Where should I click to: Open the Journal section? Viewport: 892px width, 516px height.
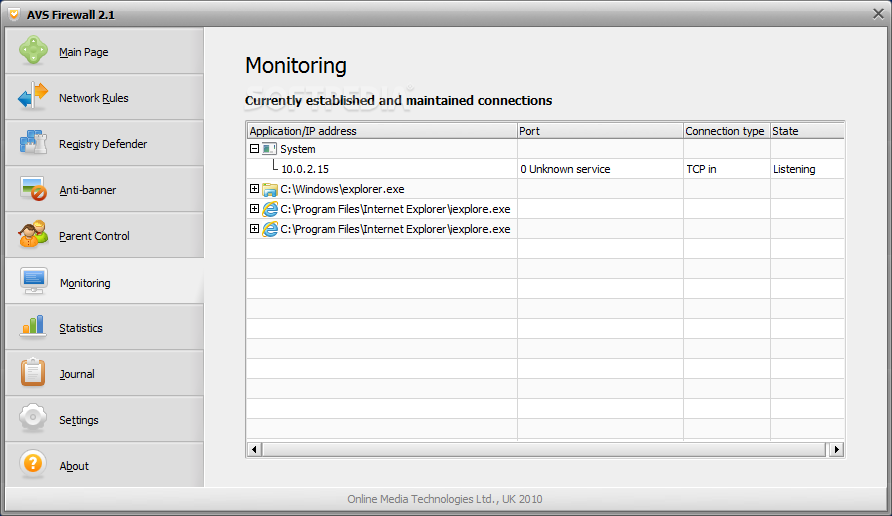click(104, 374)
